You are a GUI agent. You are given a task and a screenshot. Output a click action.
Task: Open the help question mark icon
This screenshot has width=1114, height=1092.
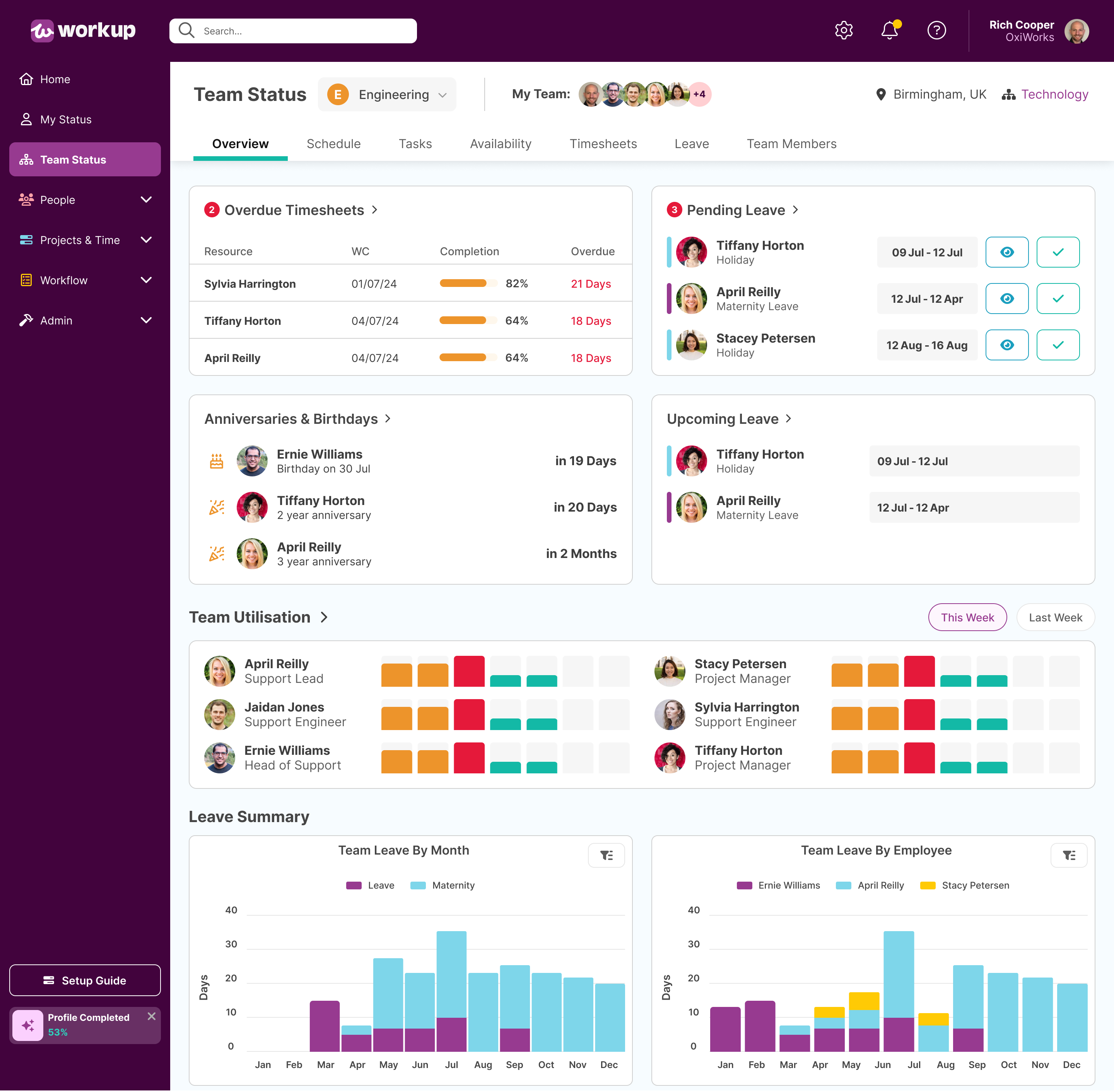tap(936, 31)
